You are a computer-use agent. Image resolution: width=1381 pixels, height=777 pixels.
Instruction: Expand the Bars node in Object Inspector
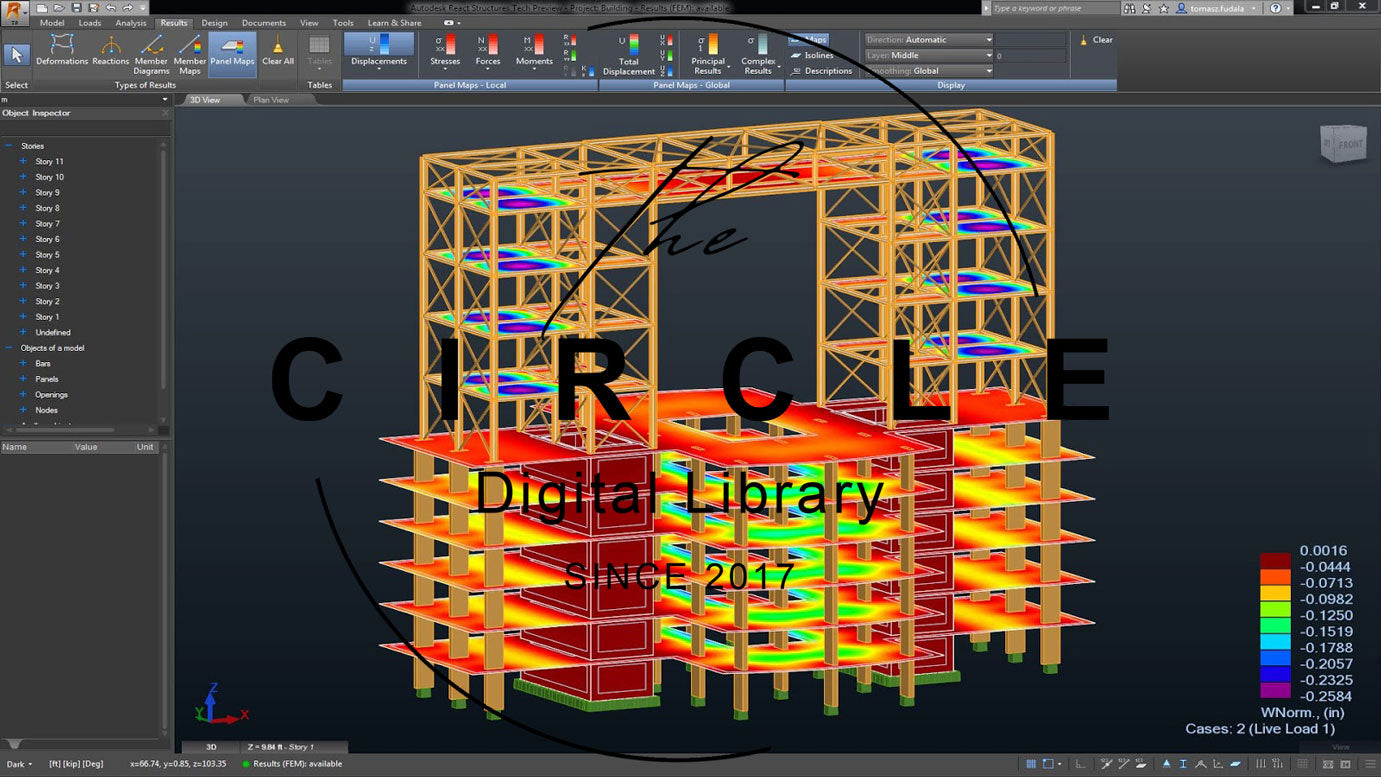pyautogui.click(x=23, y=363)
